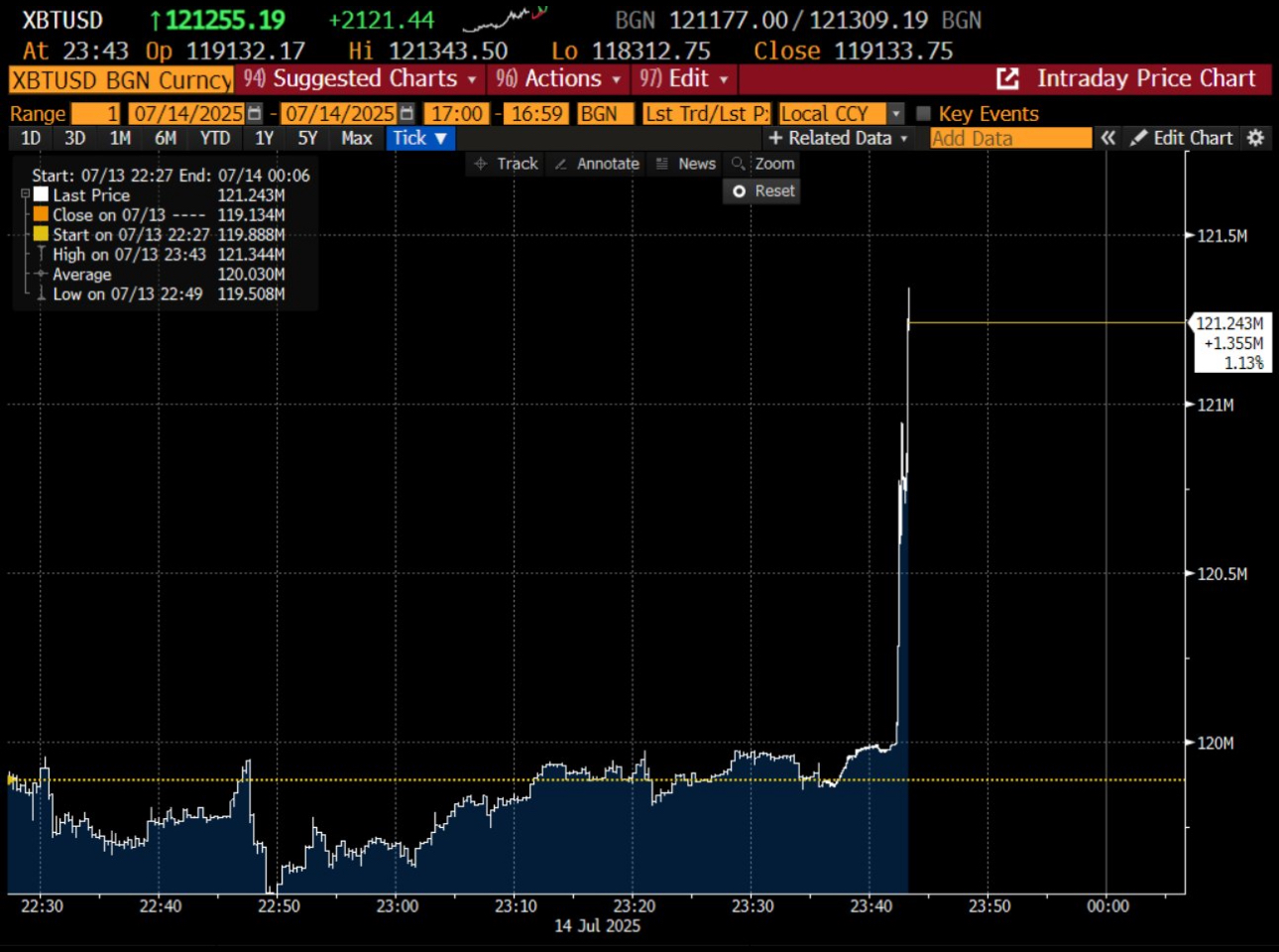
Task: Open calendar picker for end date
Action: coord(407,114)
